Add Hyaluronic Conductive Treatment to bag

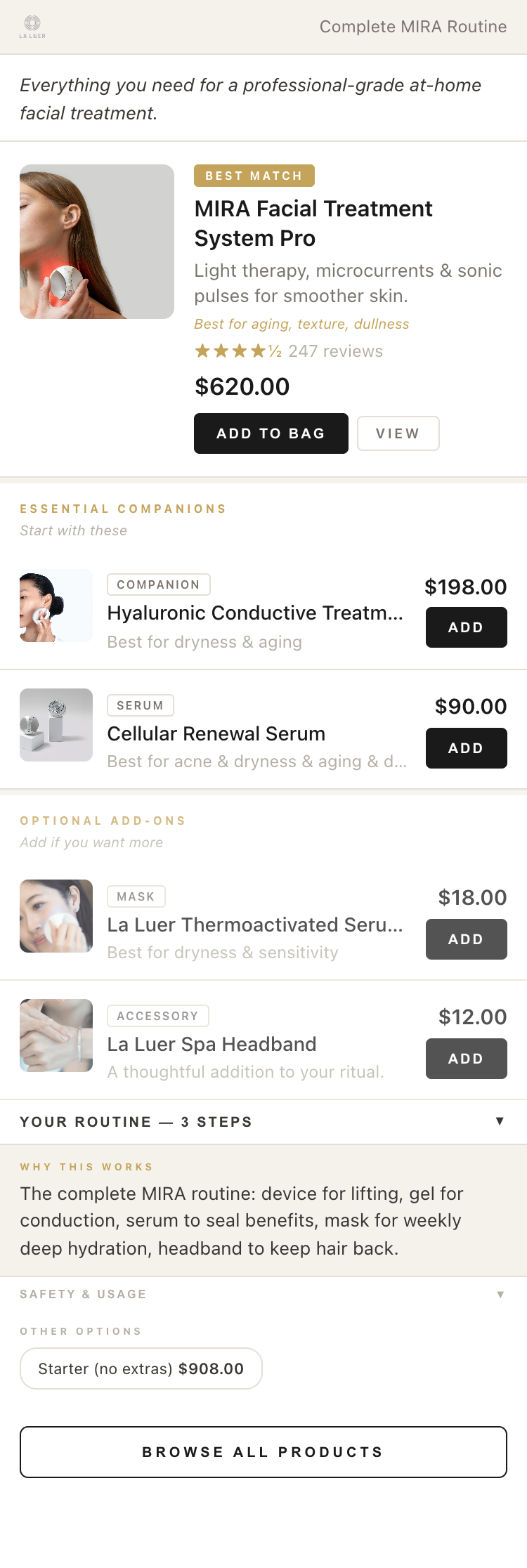[x=467, y=627]
